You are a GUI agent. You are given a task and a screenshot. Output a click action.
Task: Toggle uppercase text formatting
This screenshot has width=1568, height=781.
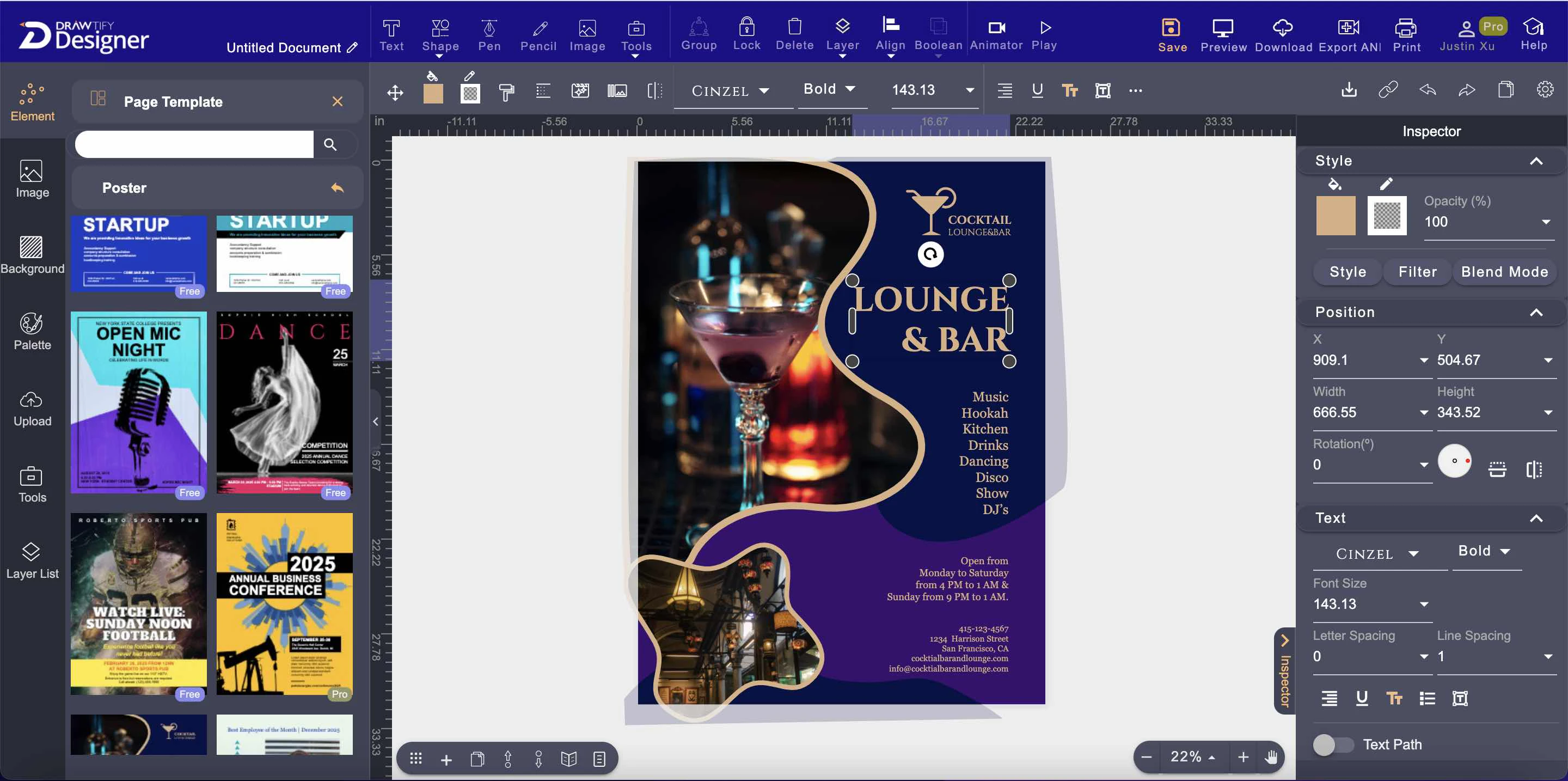pyautogui.click(x=1395, y=698)
